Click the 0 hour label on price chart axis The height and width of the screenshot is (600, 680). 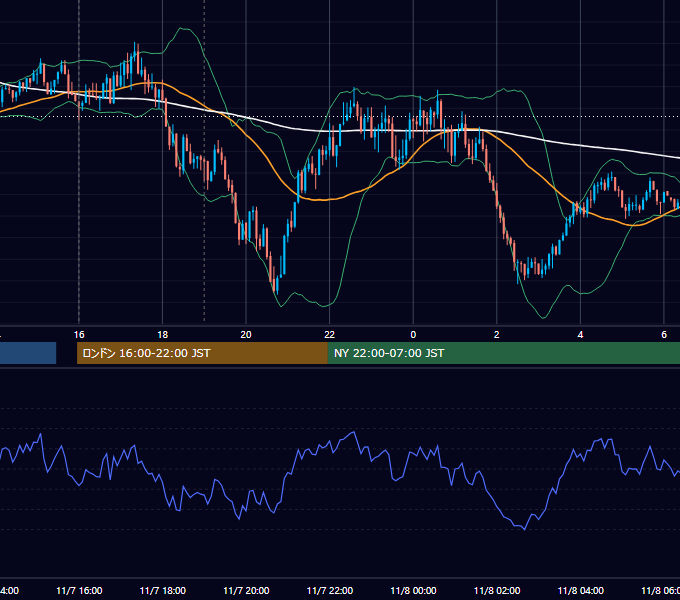pos(413,335)
